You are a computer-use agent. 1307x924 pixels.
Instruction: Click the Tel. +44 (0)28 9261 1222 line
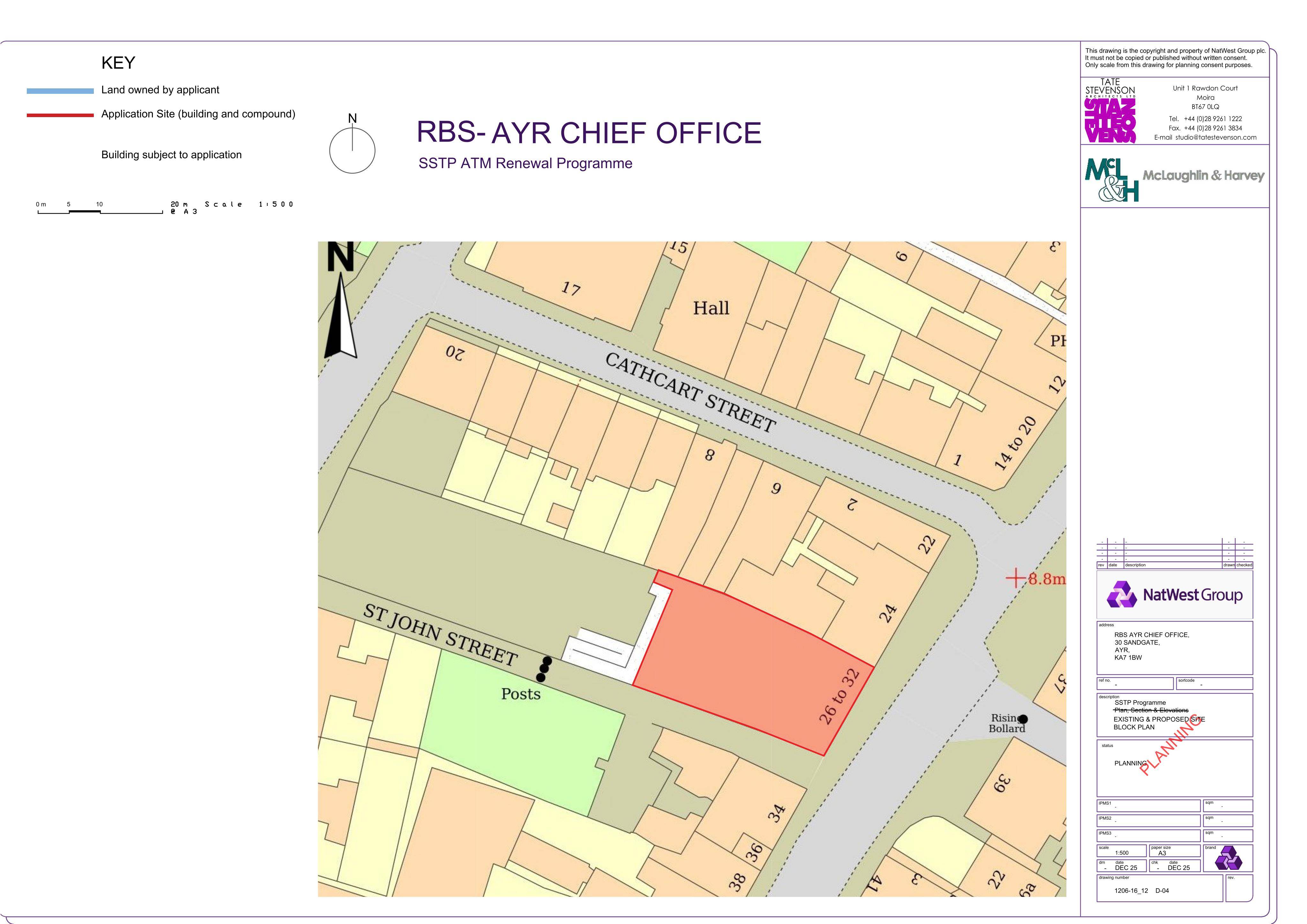point(1205,119)
